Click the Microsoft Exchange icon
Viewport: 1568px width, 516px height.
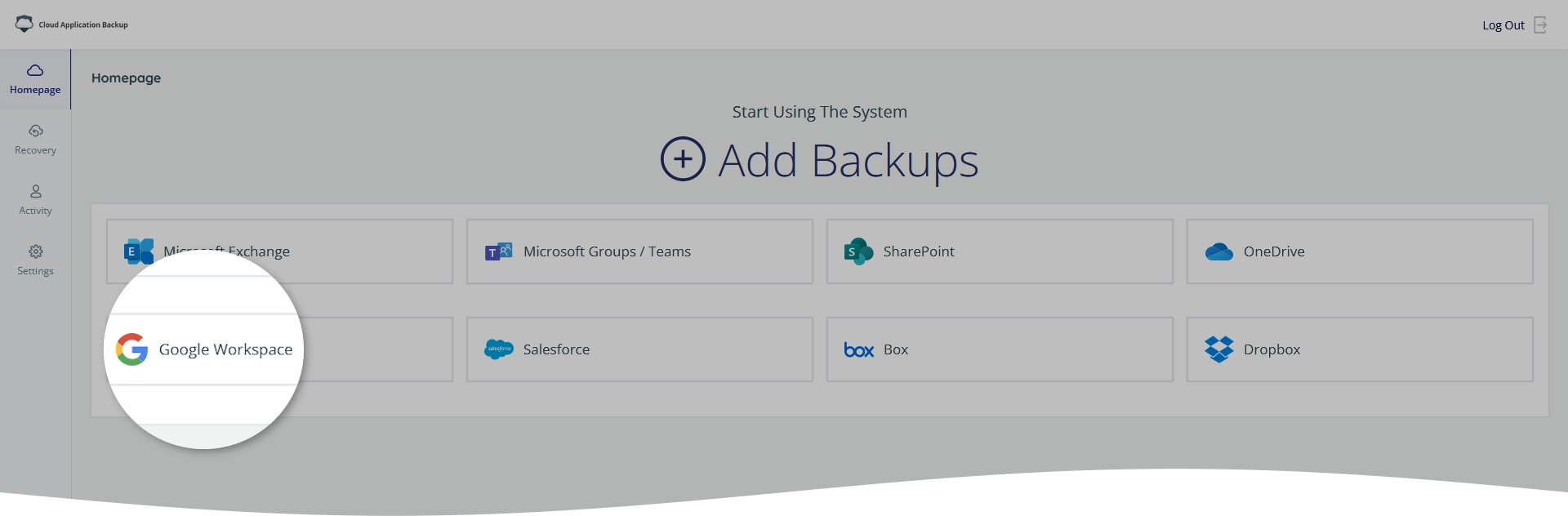click(x=139, y=251)
